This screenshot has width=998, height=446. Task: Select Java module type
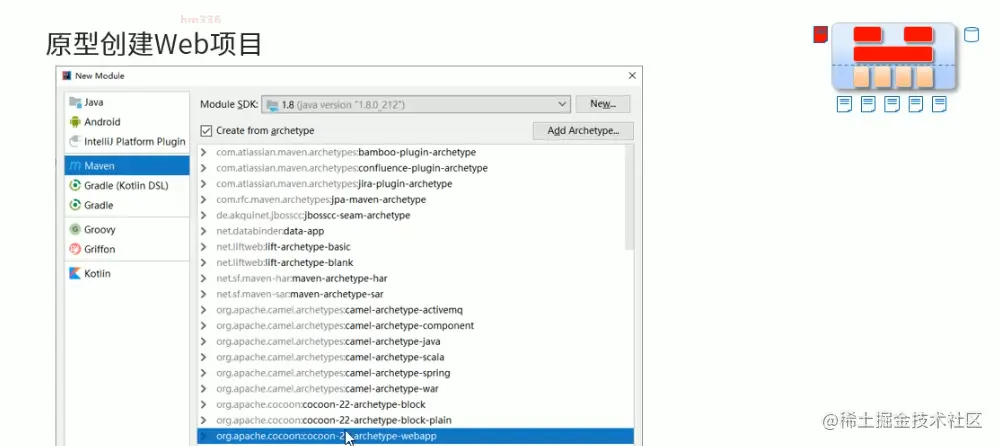pos(127,102)
